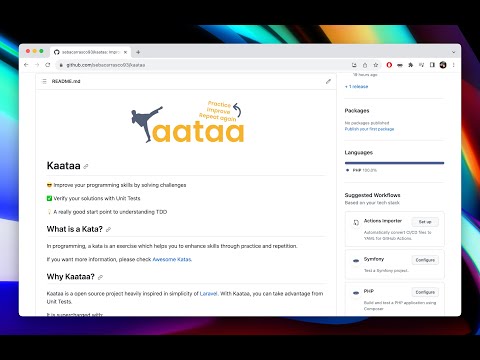Click the Kaataa logo image in the README
Screen dimensions: 480x360
(x=187, y=122)
